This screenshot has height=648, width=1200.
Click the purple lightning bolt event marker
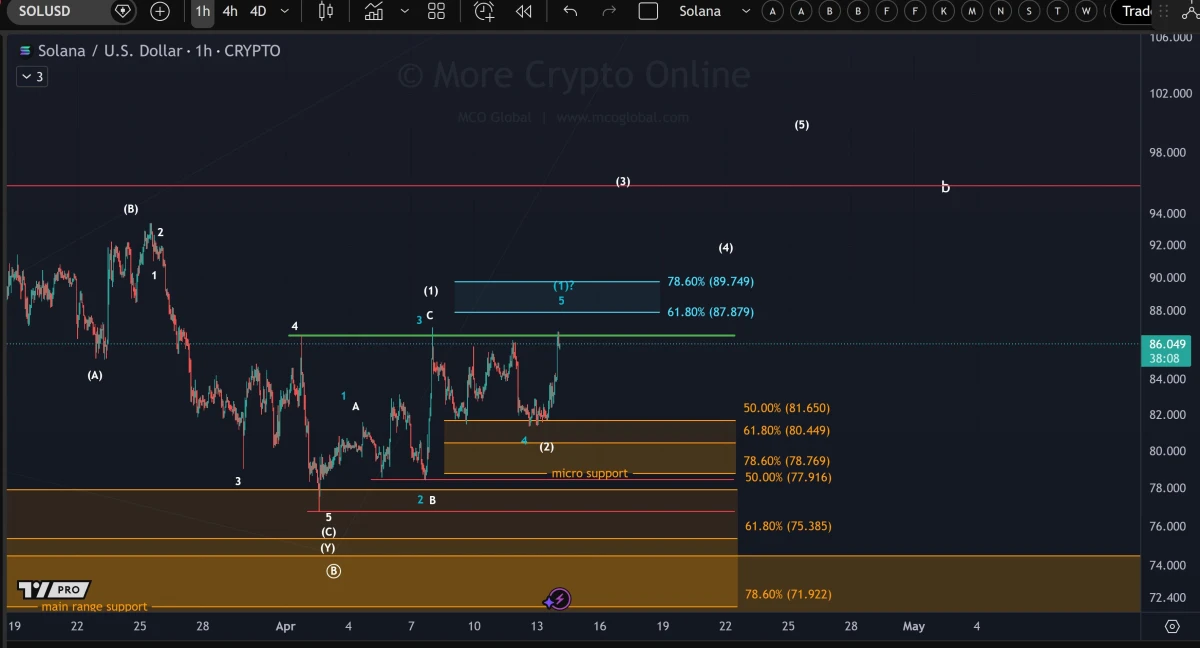pos(559,599)
